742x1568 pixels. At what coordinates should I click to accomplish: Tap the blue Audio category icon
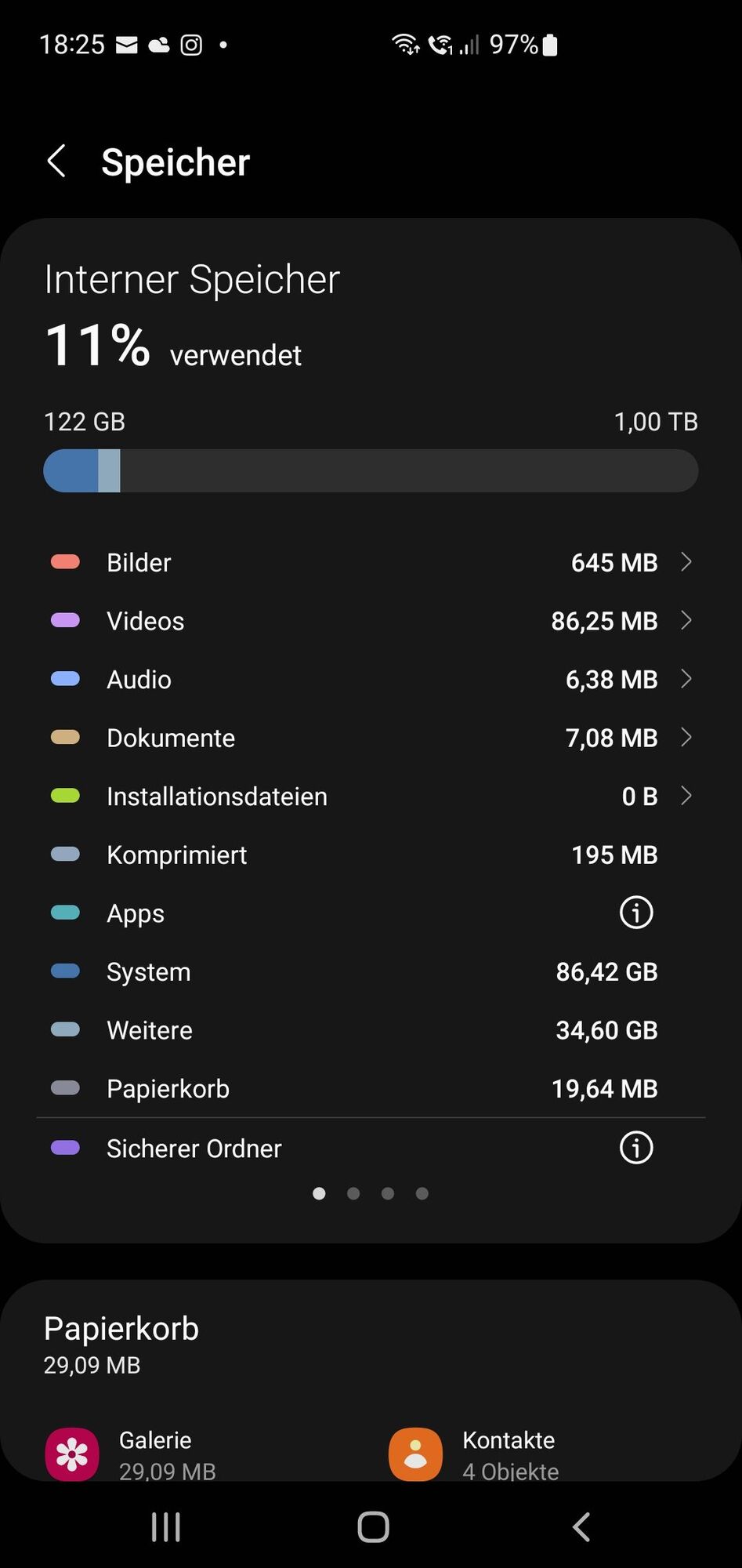65,679
